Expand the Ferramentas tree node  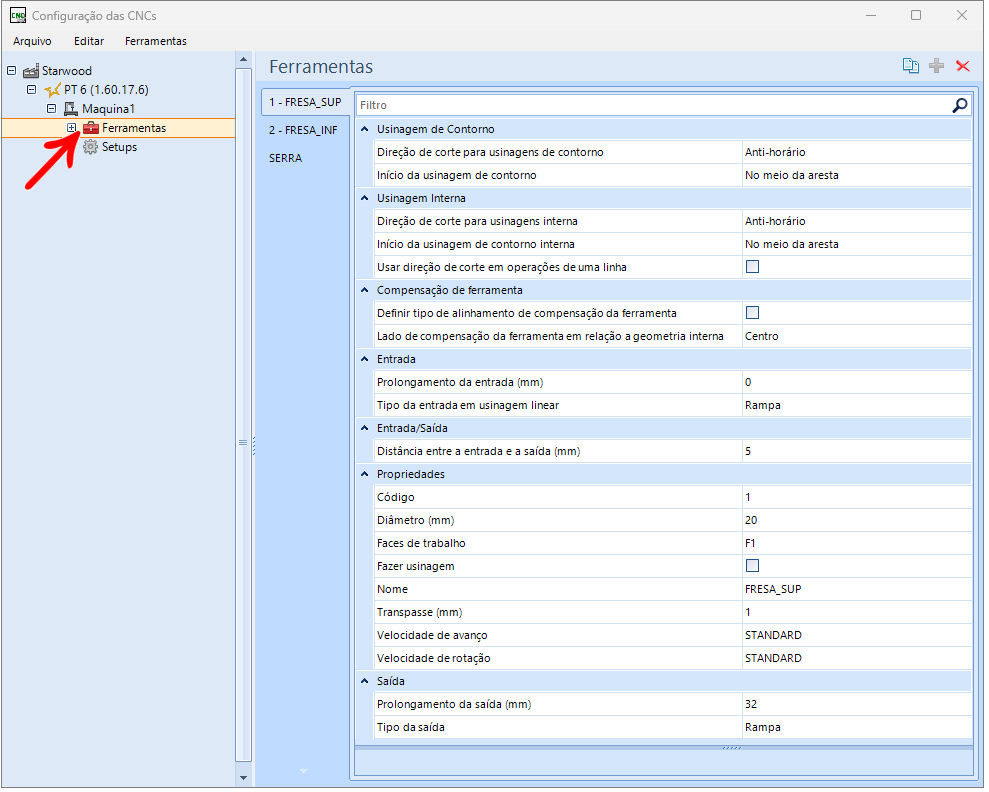point(72,128)
